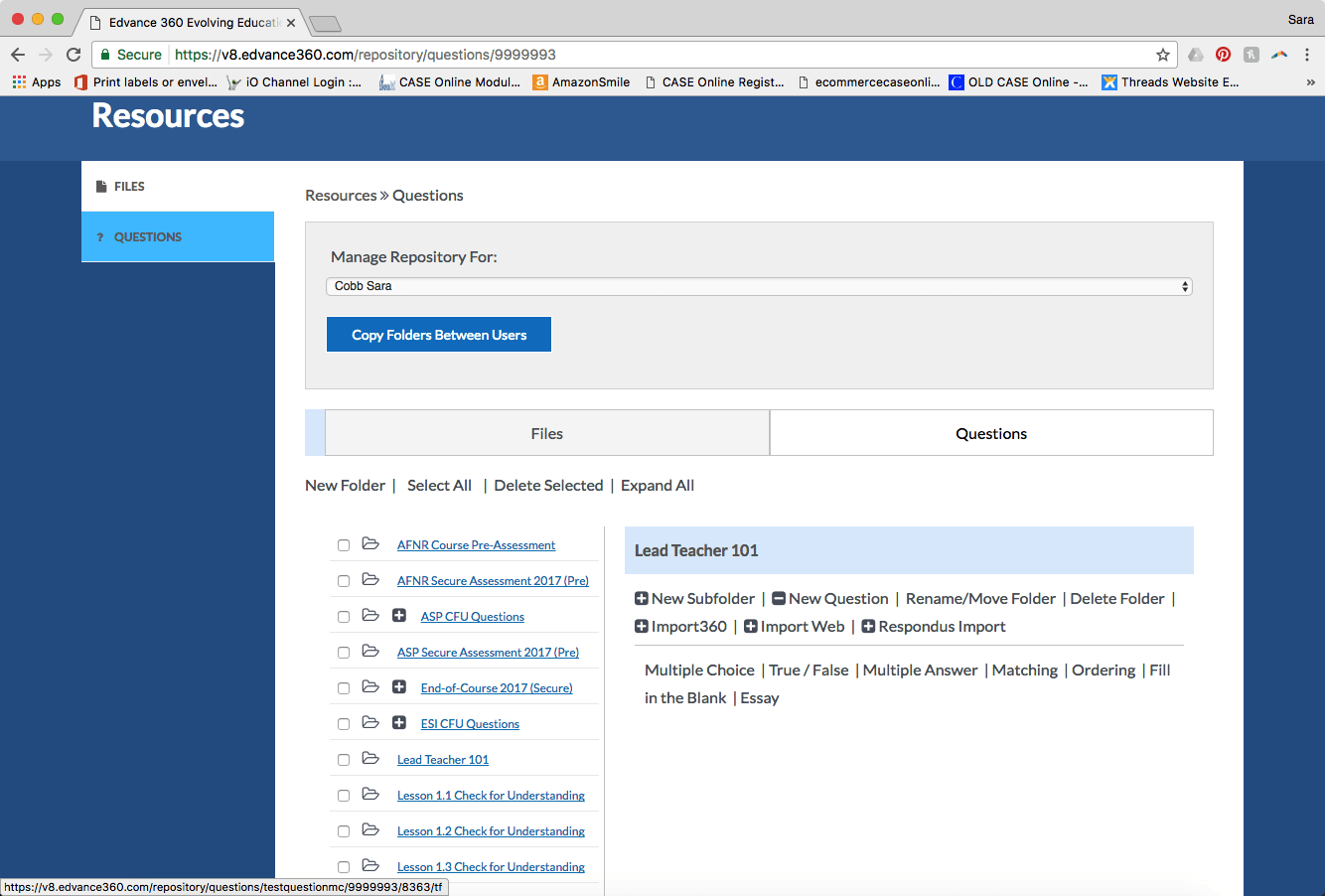Image resolution: width=1325 pixels, height=896 pixels.
Task: Tick the checkbox next to Lead Teacher 101
Action: [344, 760]
